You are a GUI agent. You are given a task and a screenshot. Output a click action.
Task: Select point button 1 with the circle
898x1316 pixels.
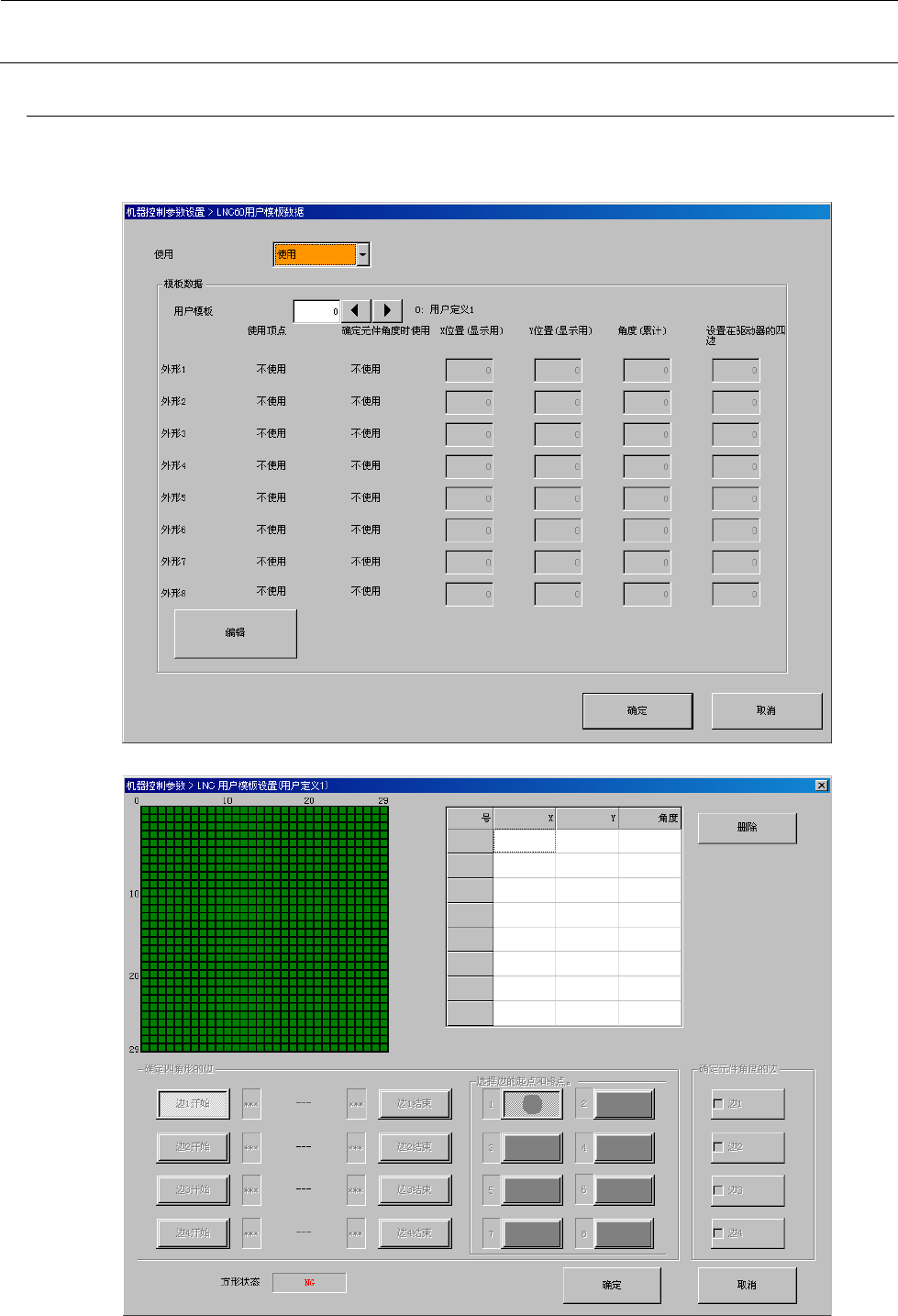(x=532, y=1104)
